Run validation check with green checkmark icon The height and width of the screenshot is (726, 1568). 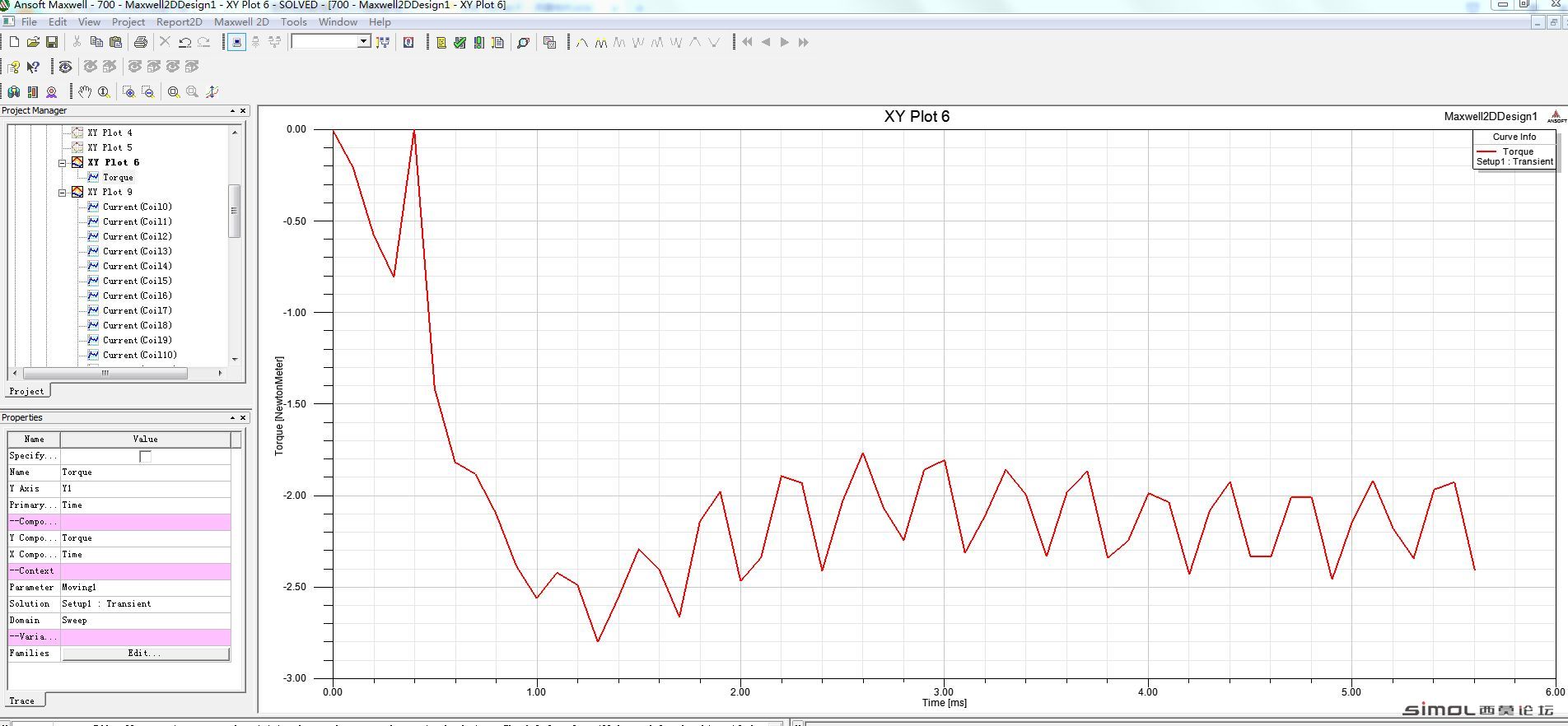pyautogui.click(x=460, y=42)
